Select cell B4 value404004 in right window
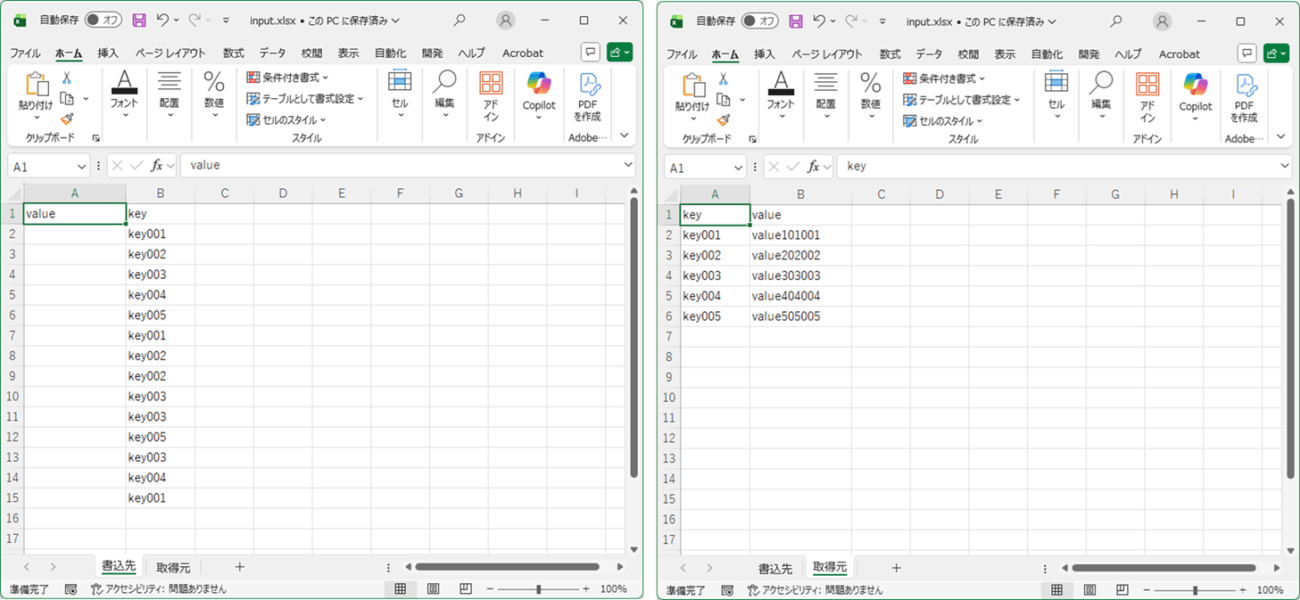Screen dimensions: 1300x600 (x=786, y=296)
